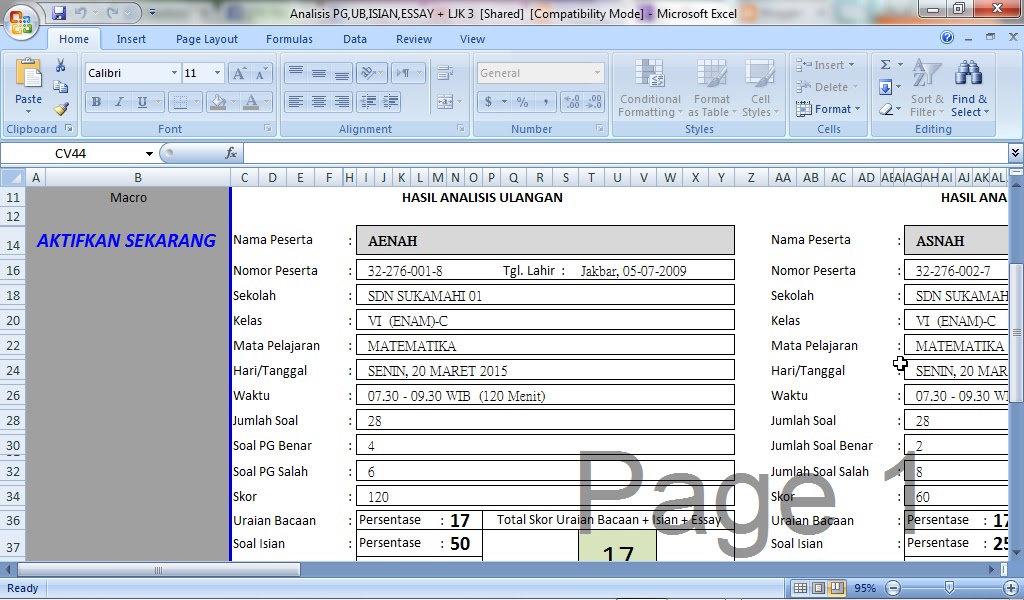Click the Paste clipboard icon
The width and height of the screenshot is (1024, 600).
click(28, 73)
